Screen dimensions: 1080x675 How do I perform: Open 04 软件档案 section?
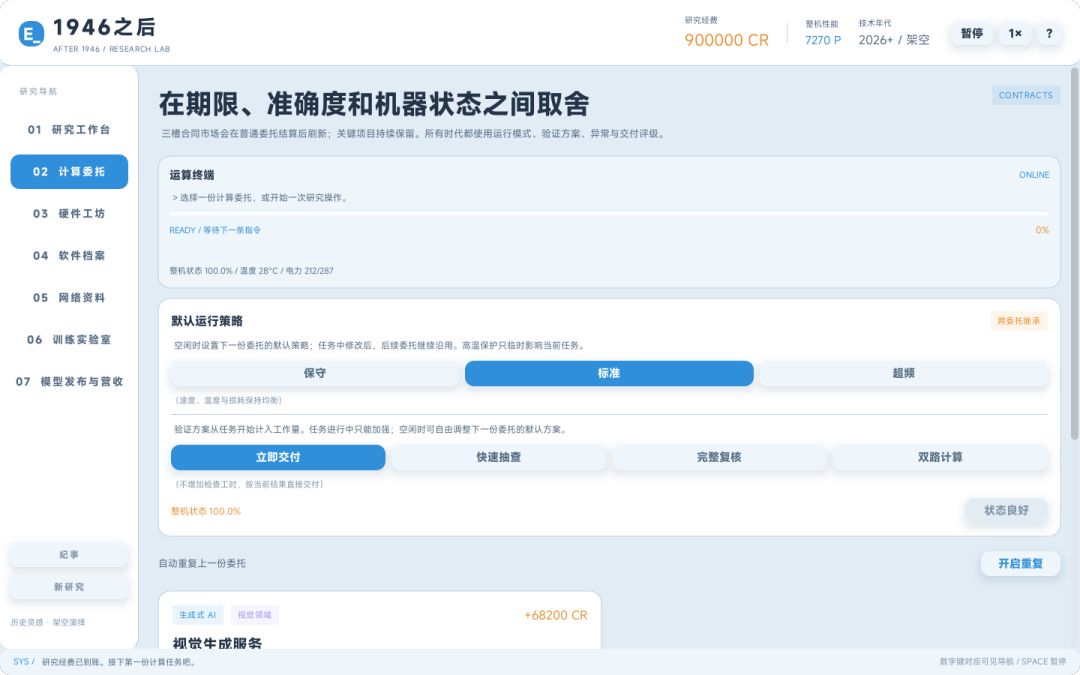(x=69, y=256)
